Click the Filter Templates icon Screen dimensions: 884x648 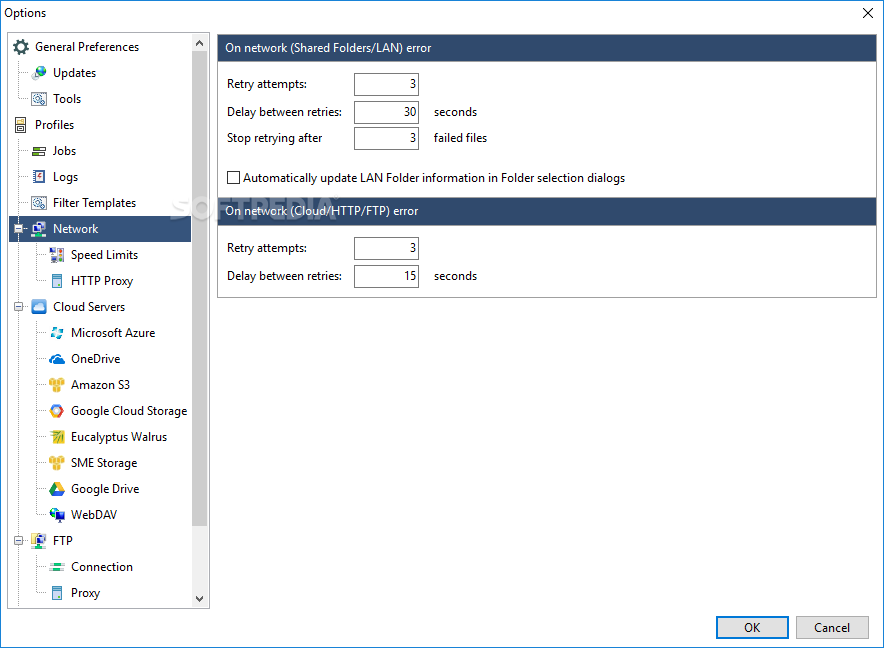pyautogui.click(x=39, y=203)
